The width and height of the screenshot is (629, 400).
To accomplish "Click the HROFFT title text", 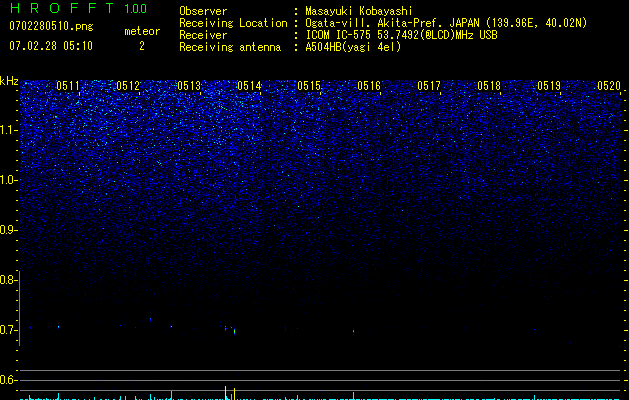I will pos(62,8).
